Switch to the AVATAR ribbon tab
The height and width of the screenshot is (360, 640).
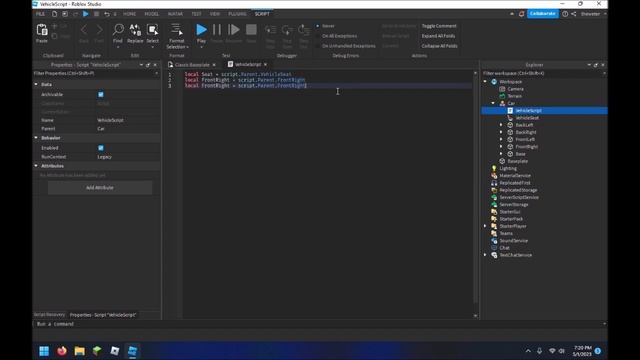[x=176, y=14]
